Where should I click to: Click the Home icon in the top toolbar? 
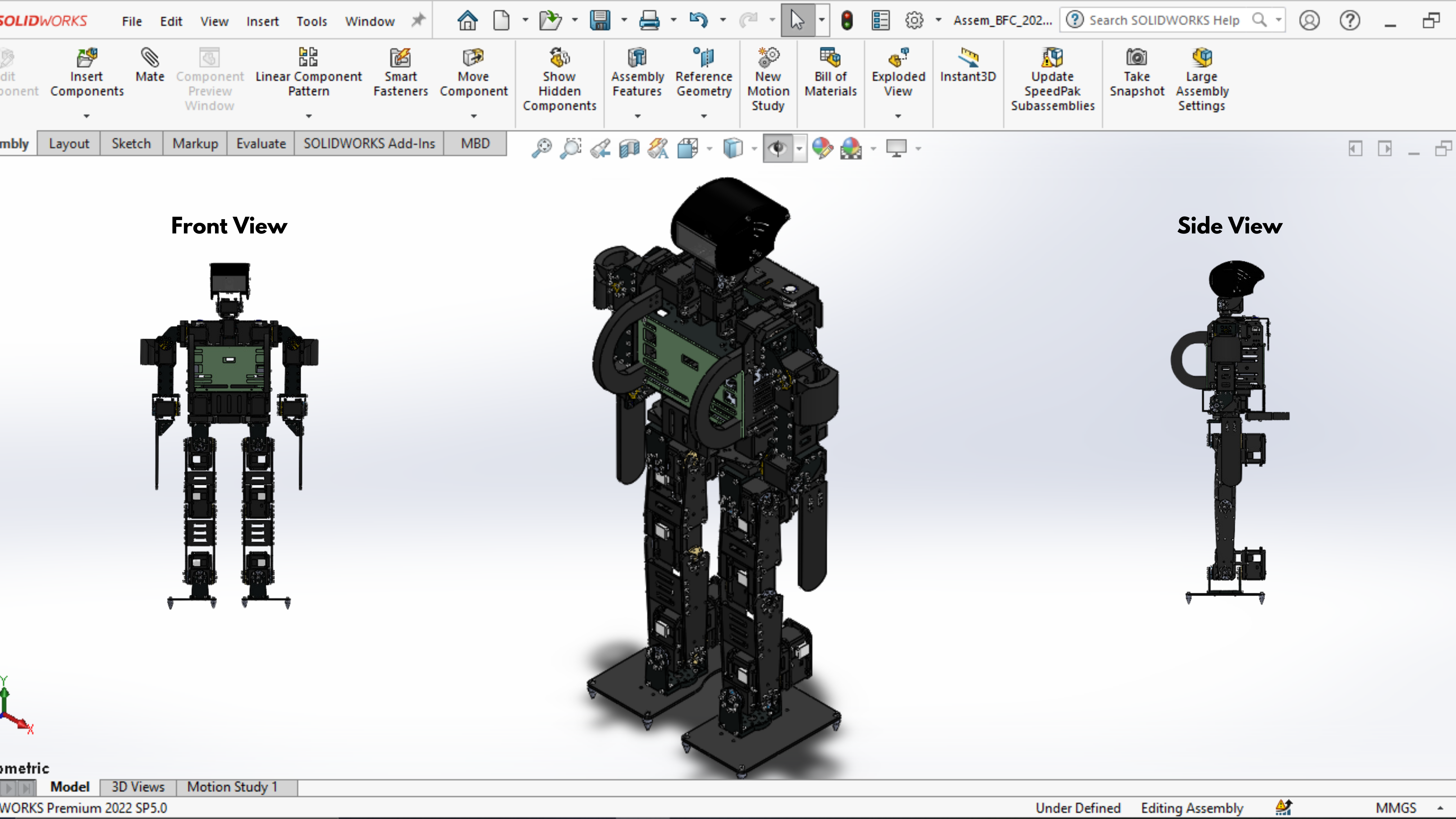[x=467, y=21]
